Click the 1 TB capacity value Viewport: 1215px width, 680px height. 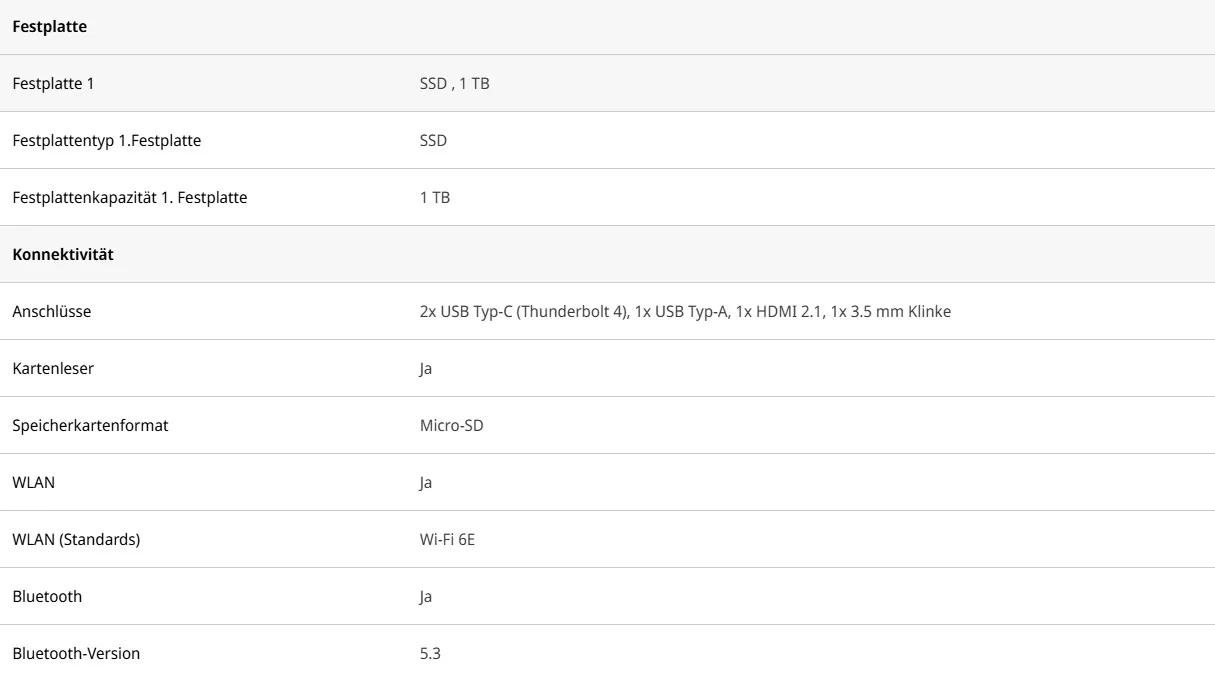point(435,198)
